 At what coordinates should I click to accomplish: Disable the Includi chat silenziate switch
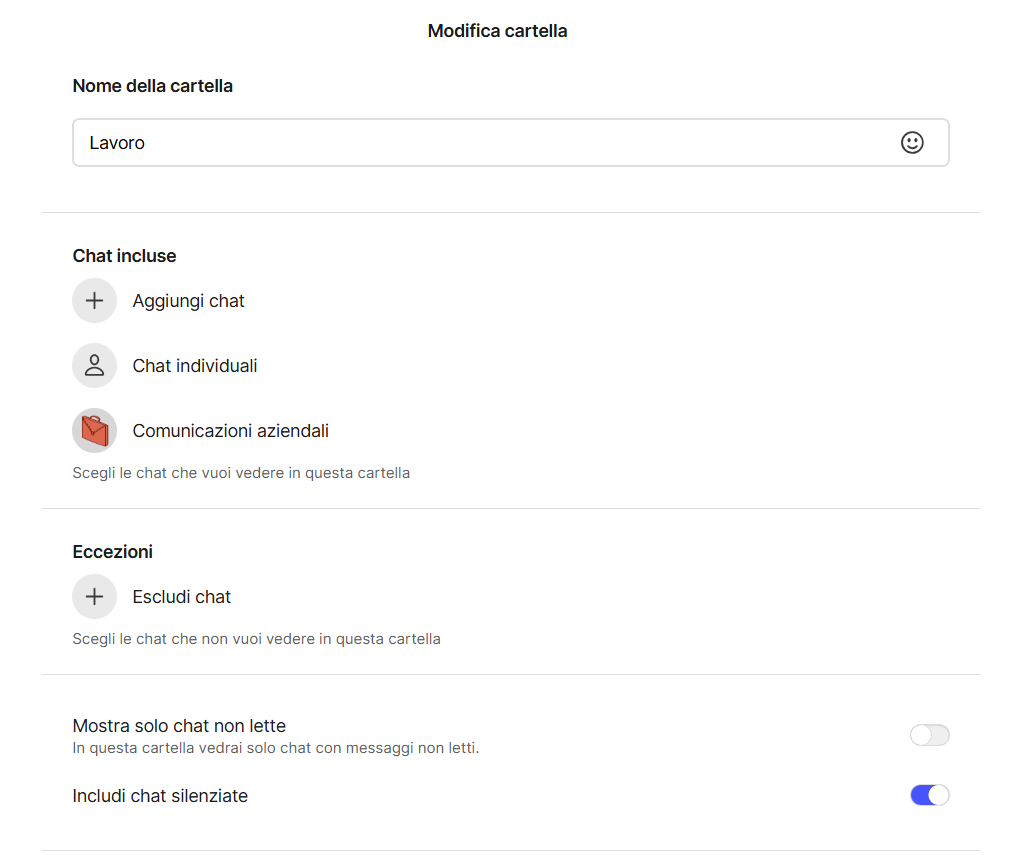929,796
